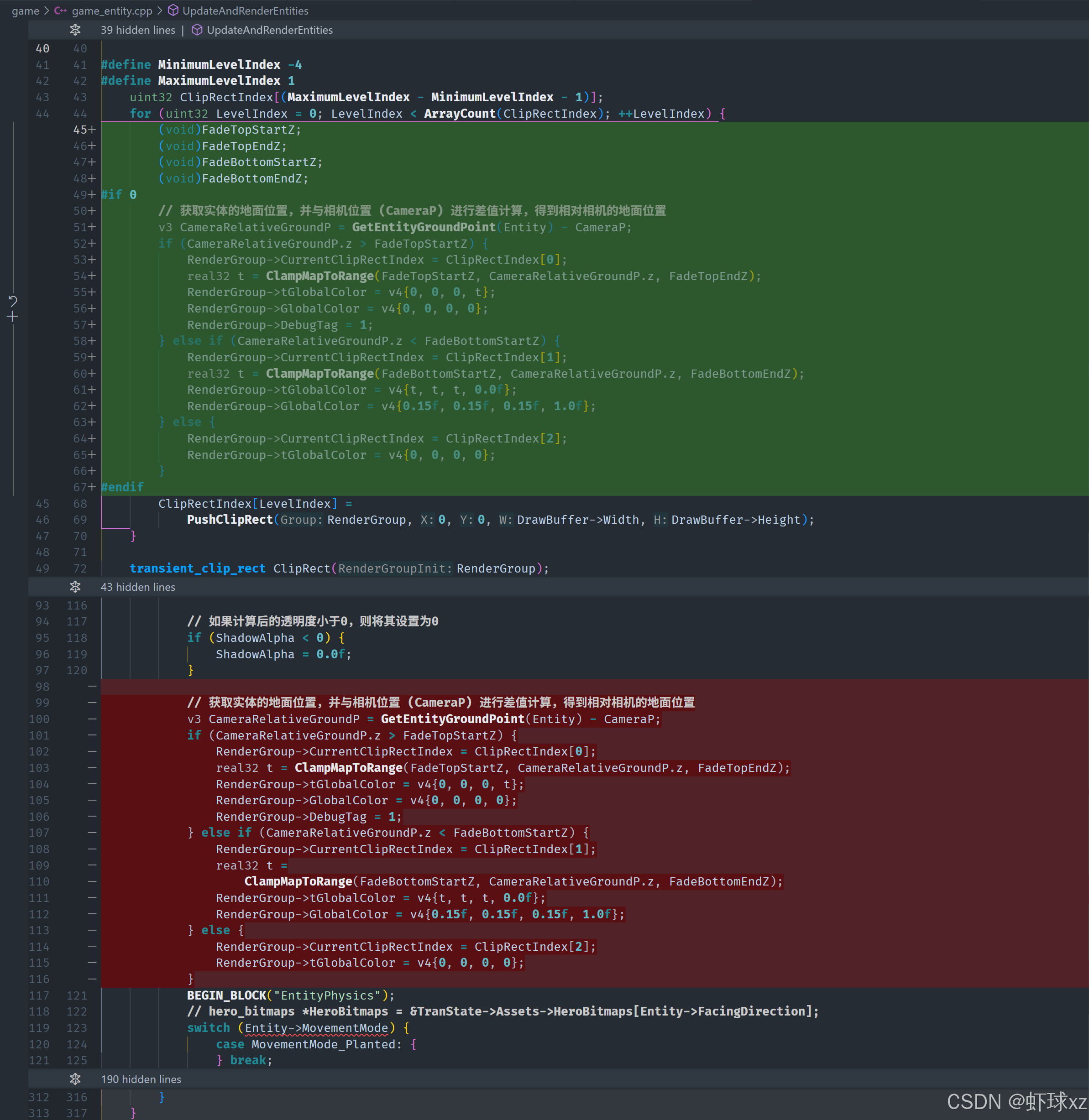The image size is (1089, 1120).
Task: Expand the '39 hidden lines' text
Action: (138, 30)
